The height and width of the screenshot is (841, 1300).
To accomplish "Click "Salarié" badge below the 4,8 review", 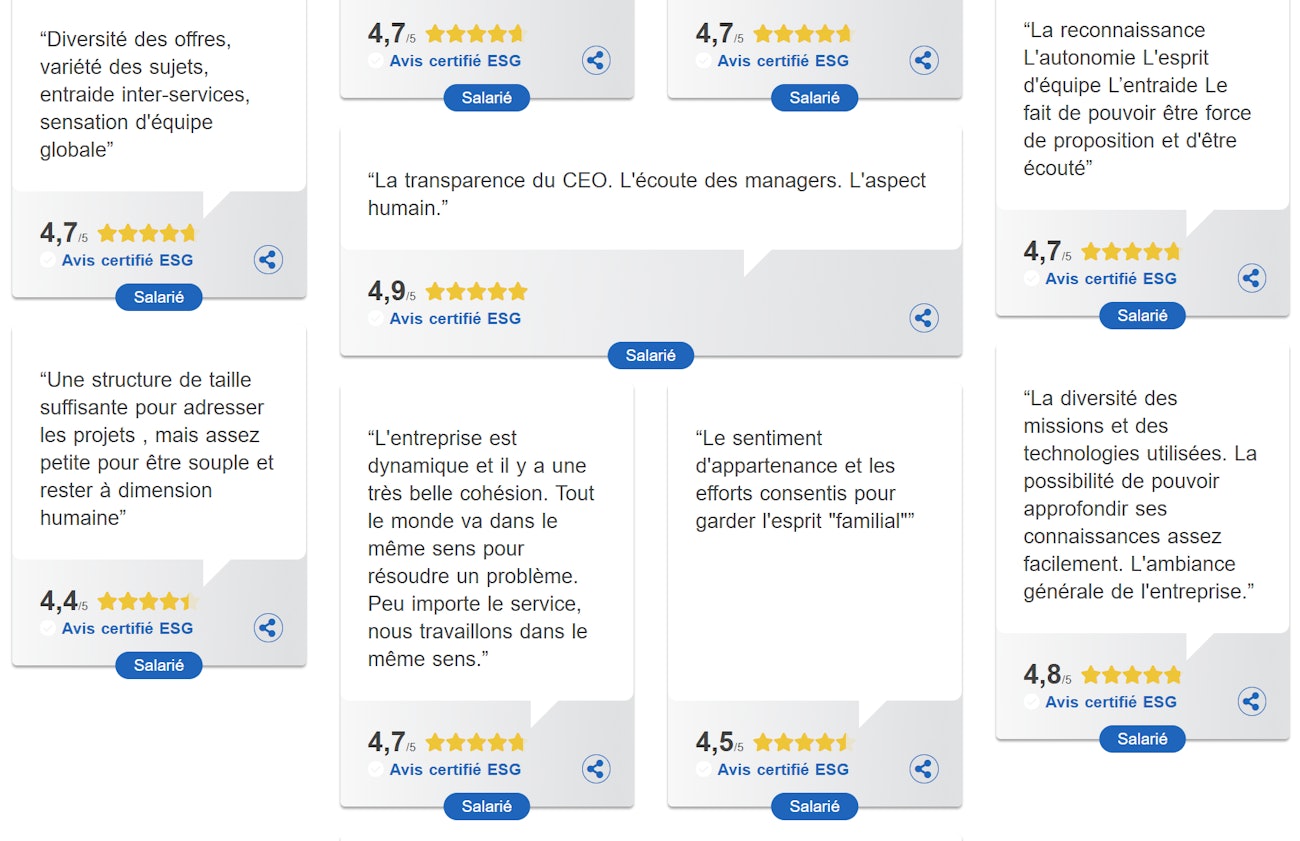I will coord(1142,739).
